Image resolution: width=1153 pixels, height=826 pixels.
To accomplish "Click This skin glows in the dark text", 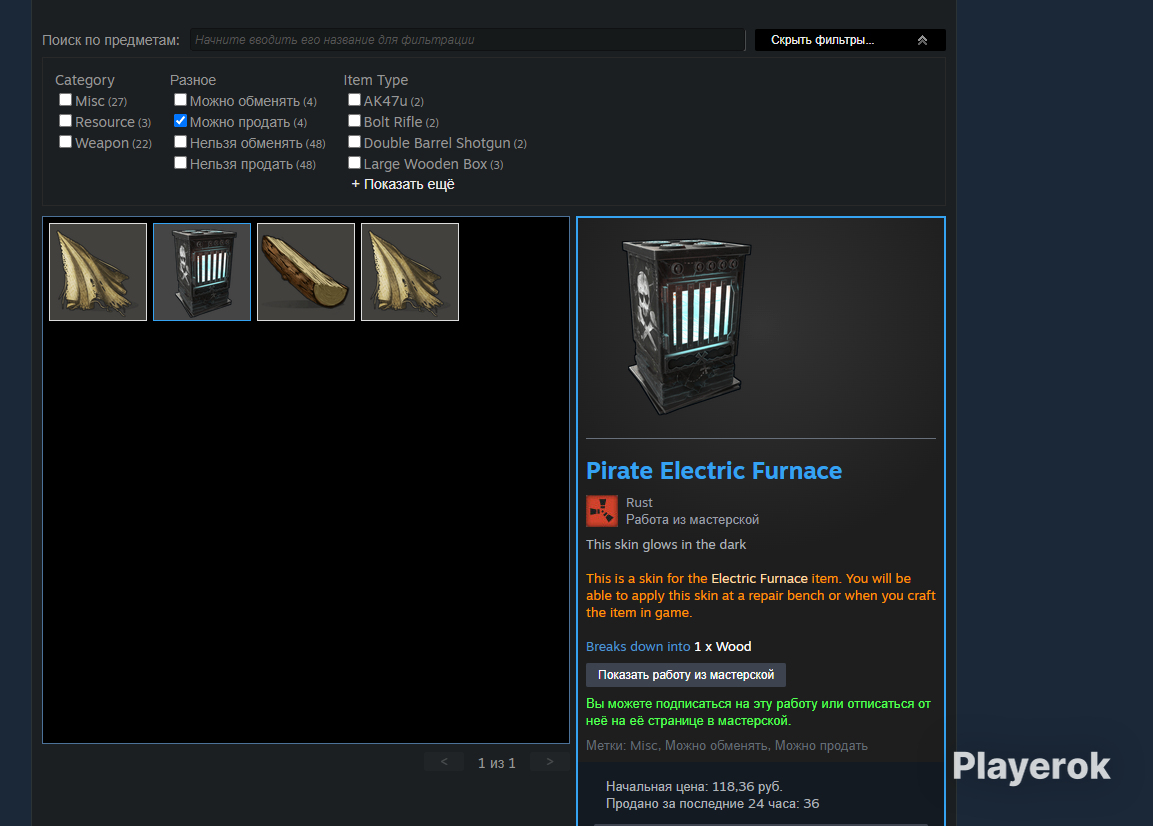I will click(x=666, y=544).
